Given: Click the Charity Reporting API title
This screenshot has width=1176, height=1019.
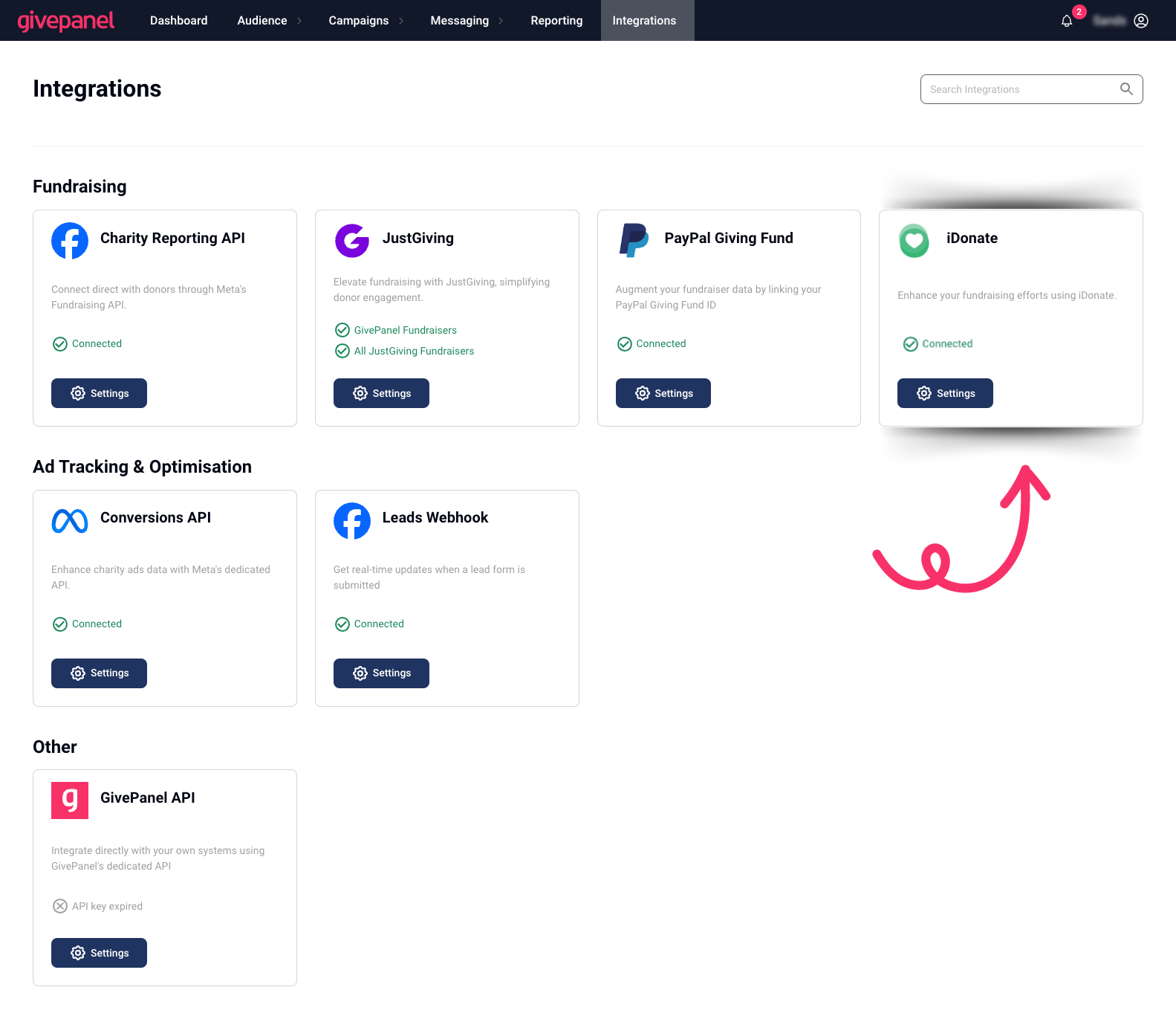Looking at the screenshot, I should pyautogui.click(x=172, y=238).
